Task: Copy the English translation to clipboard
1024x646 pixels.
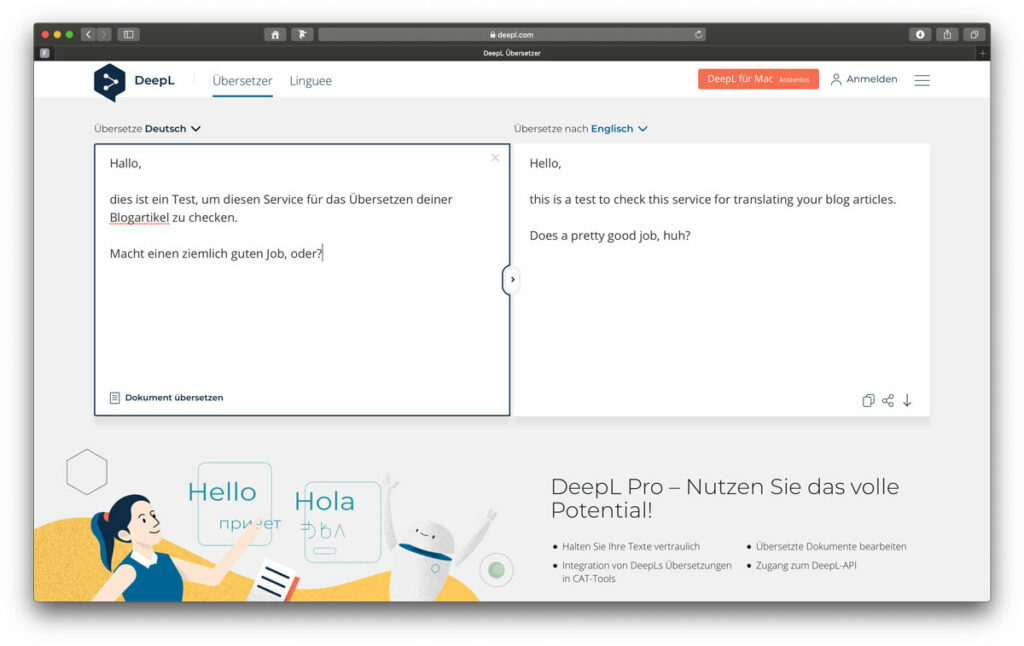Action: click(868, 400)
